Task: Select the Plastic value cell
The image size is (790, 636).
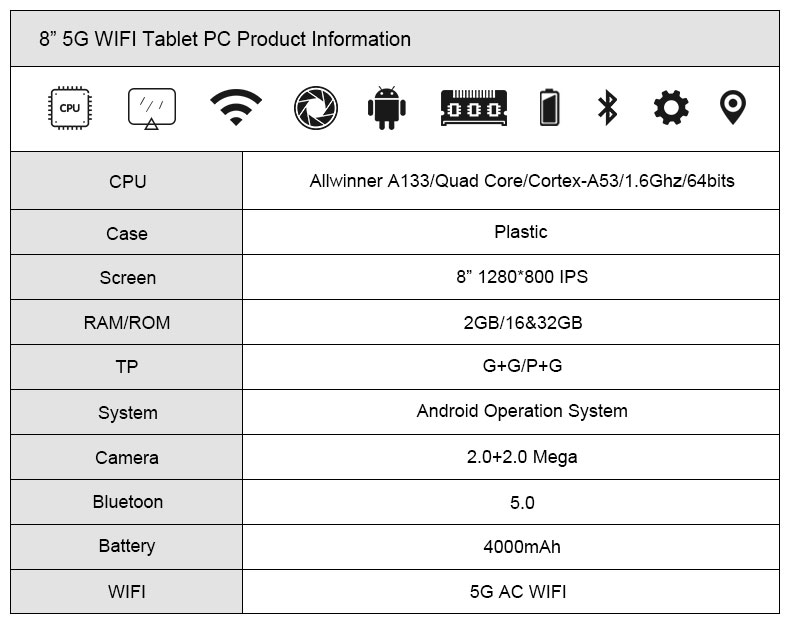Action: [x=511, y=232]
